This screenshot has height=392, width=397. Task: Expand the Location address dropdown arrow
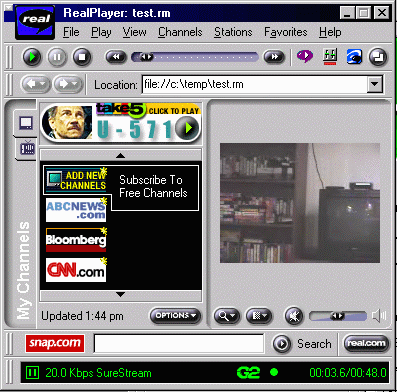pos(375,84)
